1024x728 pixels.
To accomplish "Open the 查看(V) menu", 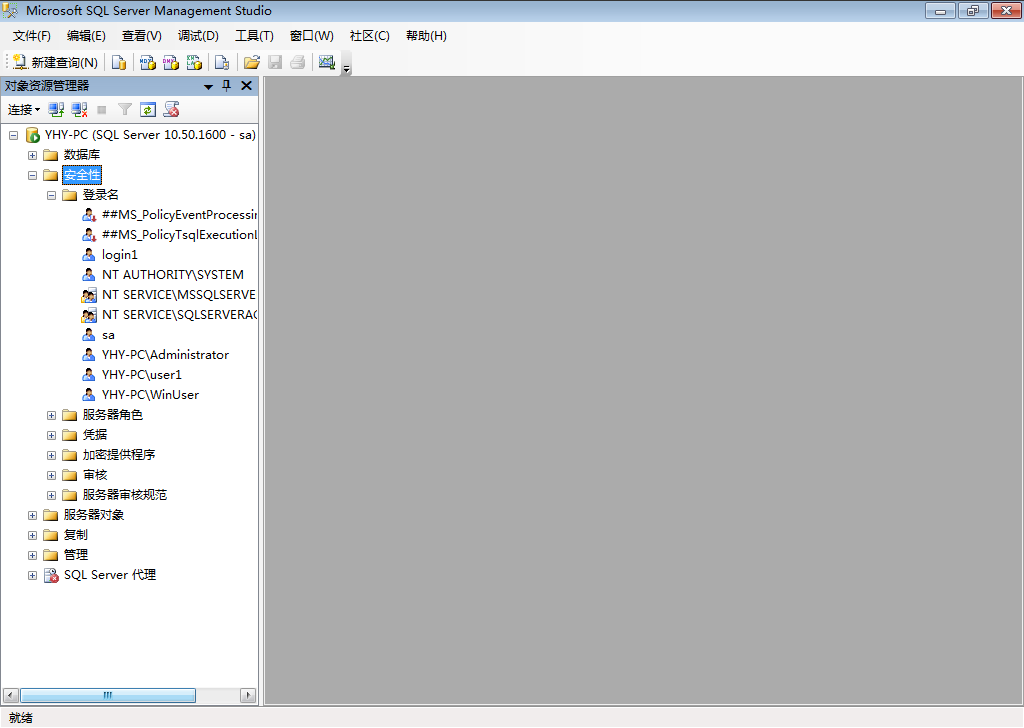I will (142, 36).
